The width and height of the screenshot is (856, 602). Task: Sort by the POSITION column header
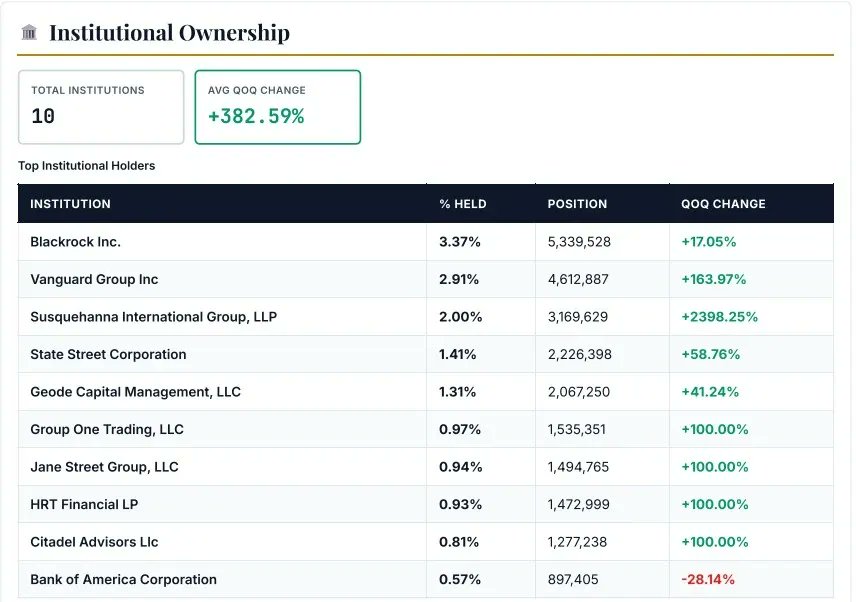coord(577,203)
